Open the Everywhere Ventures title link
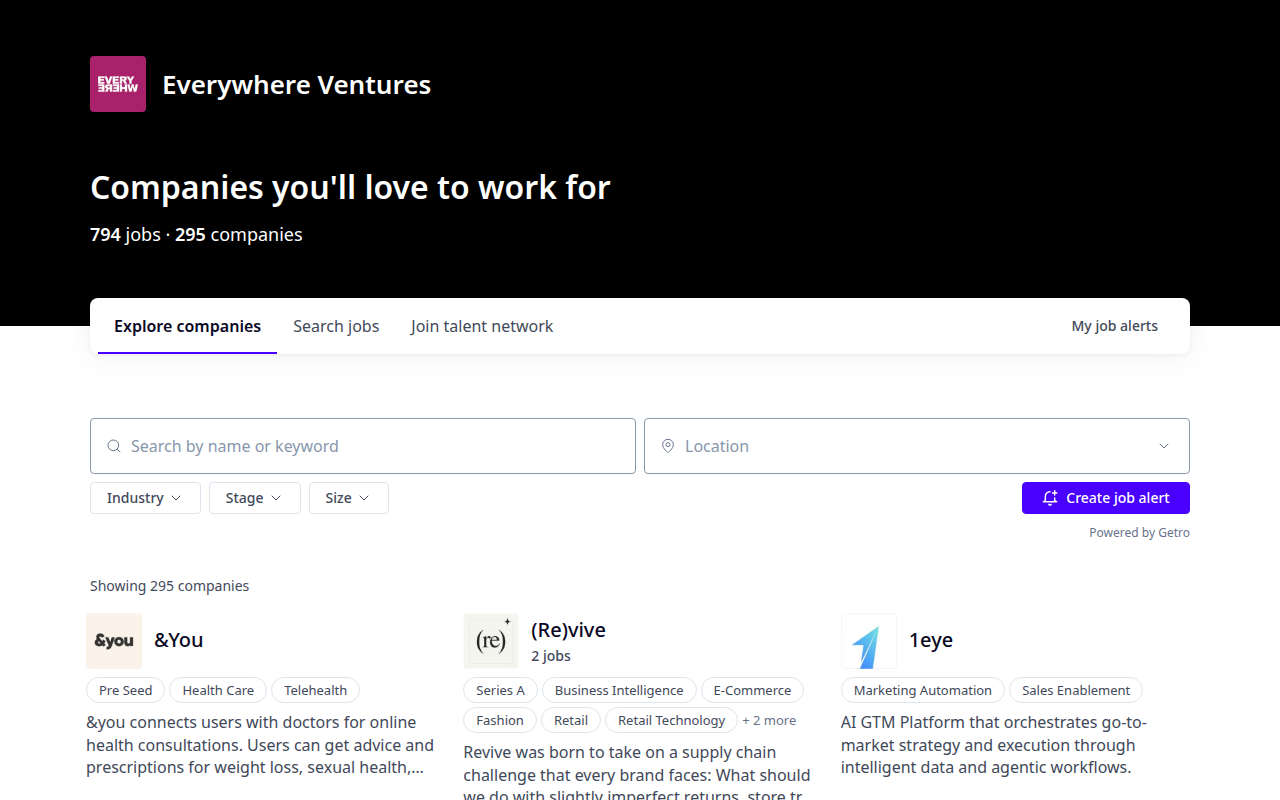Image resolution: width=1280 pixels, height=800 pixels. coord(297,85)
